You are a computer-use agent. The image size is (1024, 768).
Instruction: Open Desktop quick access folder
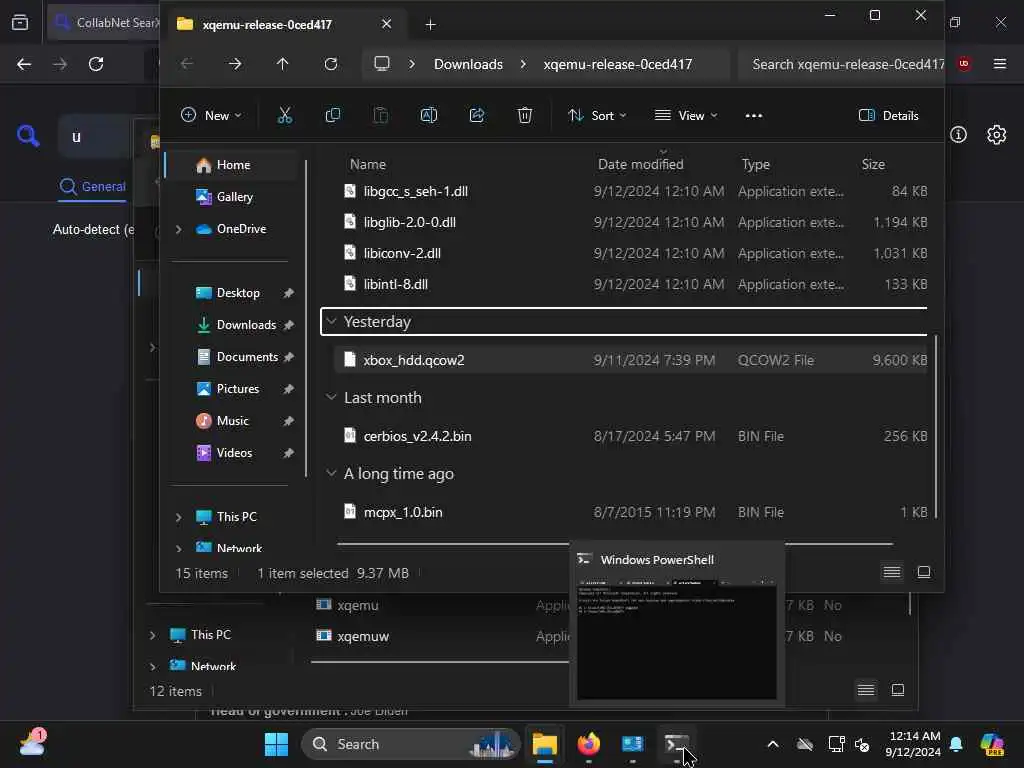238,293
